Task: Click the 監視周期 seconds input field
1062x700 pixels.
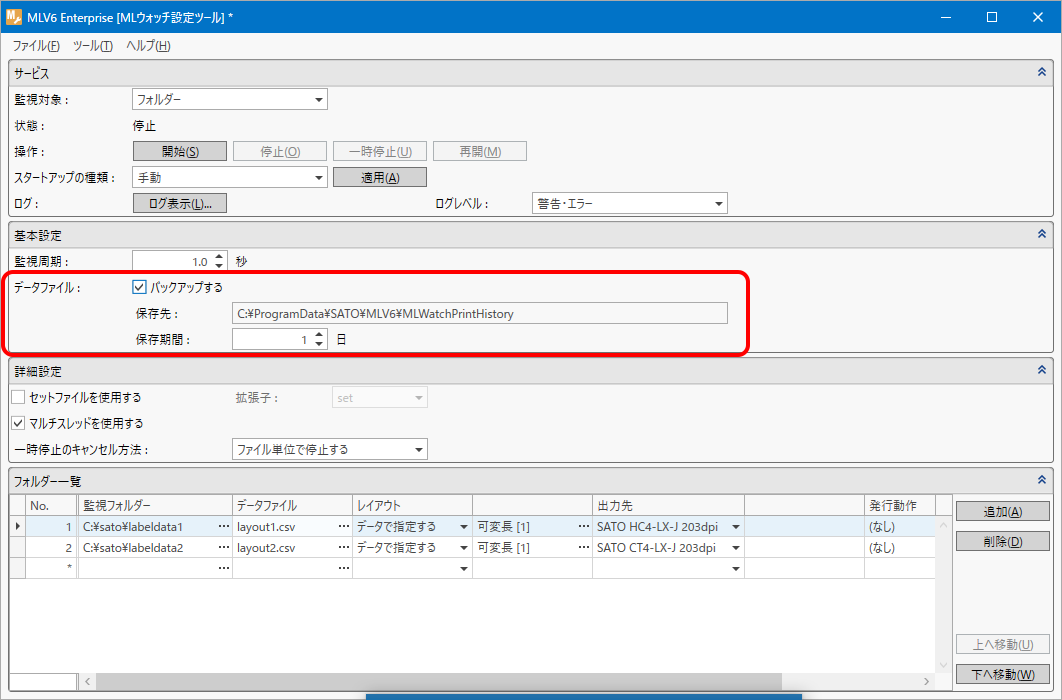Action: 173,261
